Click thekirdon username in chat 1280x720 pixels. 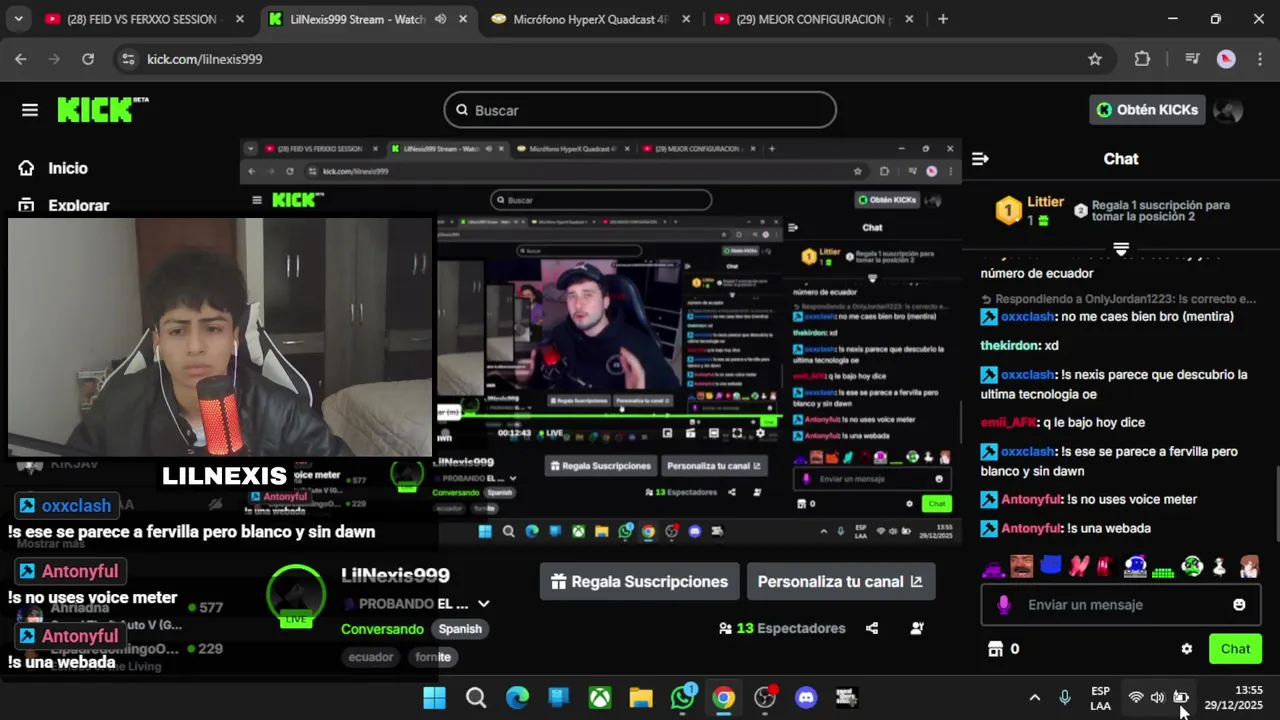pyautogui.click(x=1009, y=345)
